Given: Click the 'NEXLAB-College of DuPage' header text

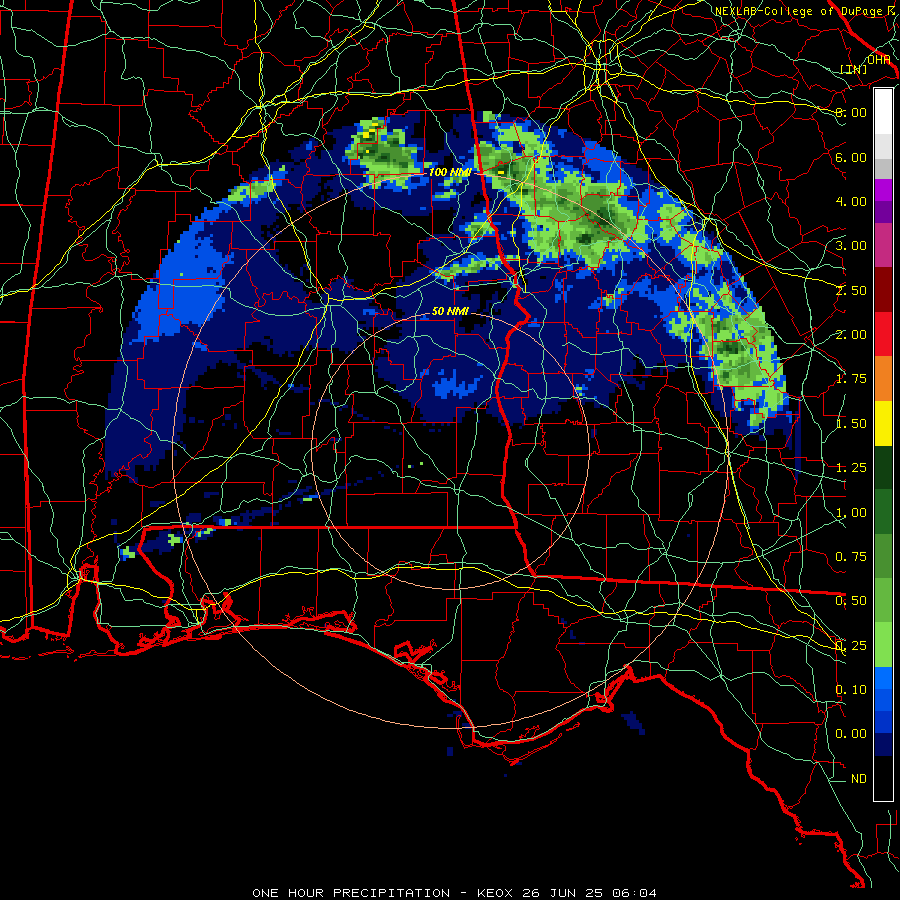Looking at the screenshot, I should point(799,11).
